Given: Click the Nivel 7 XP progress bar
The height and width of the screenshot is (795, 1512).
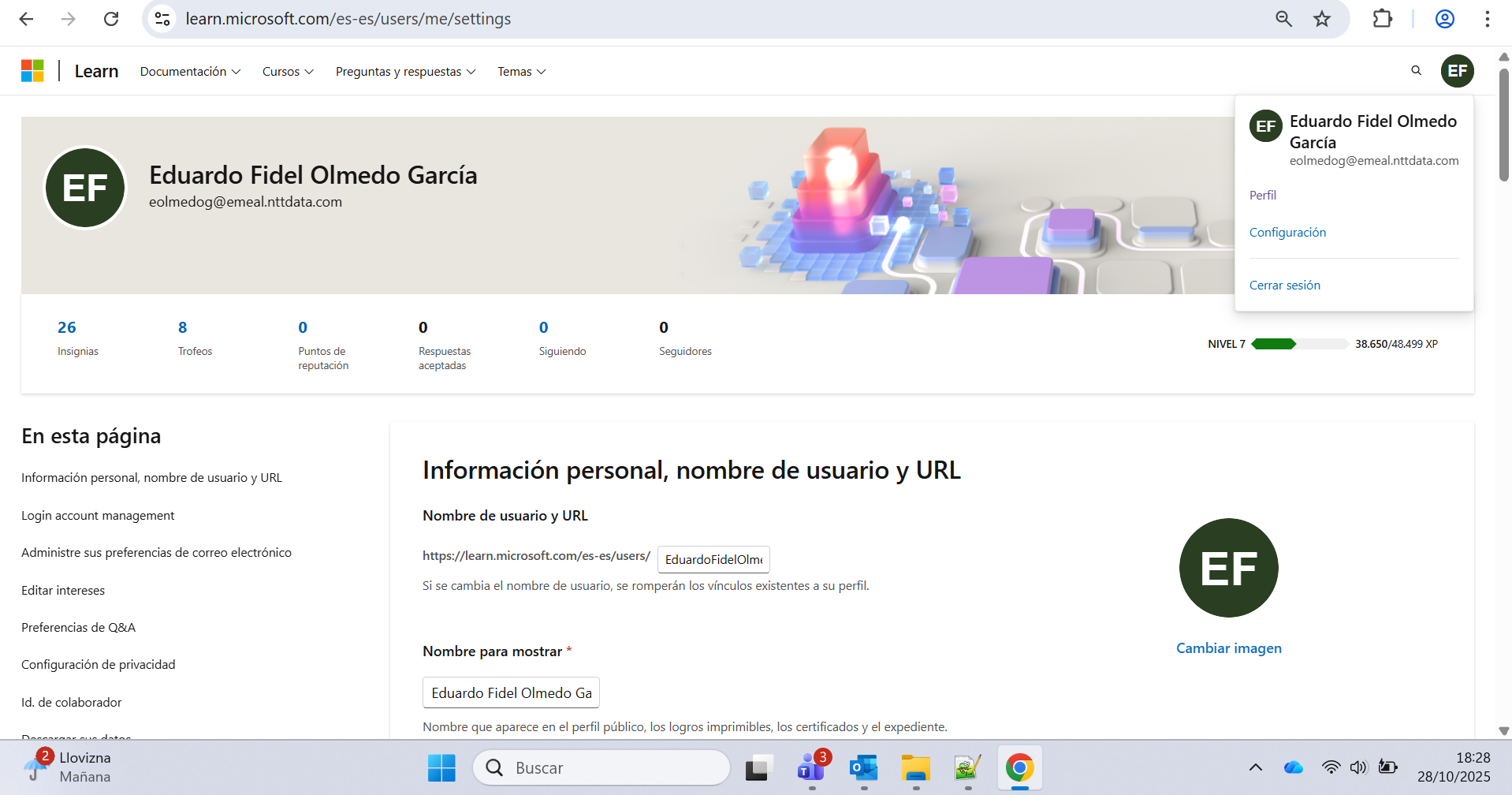Looking at the screenshot, I should point(1301,344).
